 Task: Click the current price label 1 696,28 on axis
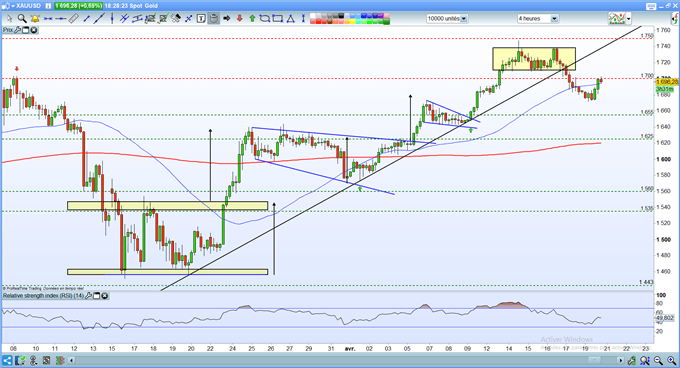667,81
